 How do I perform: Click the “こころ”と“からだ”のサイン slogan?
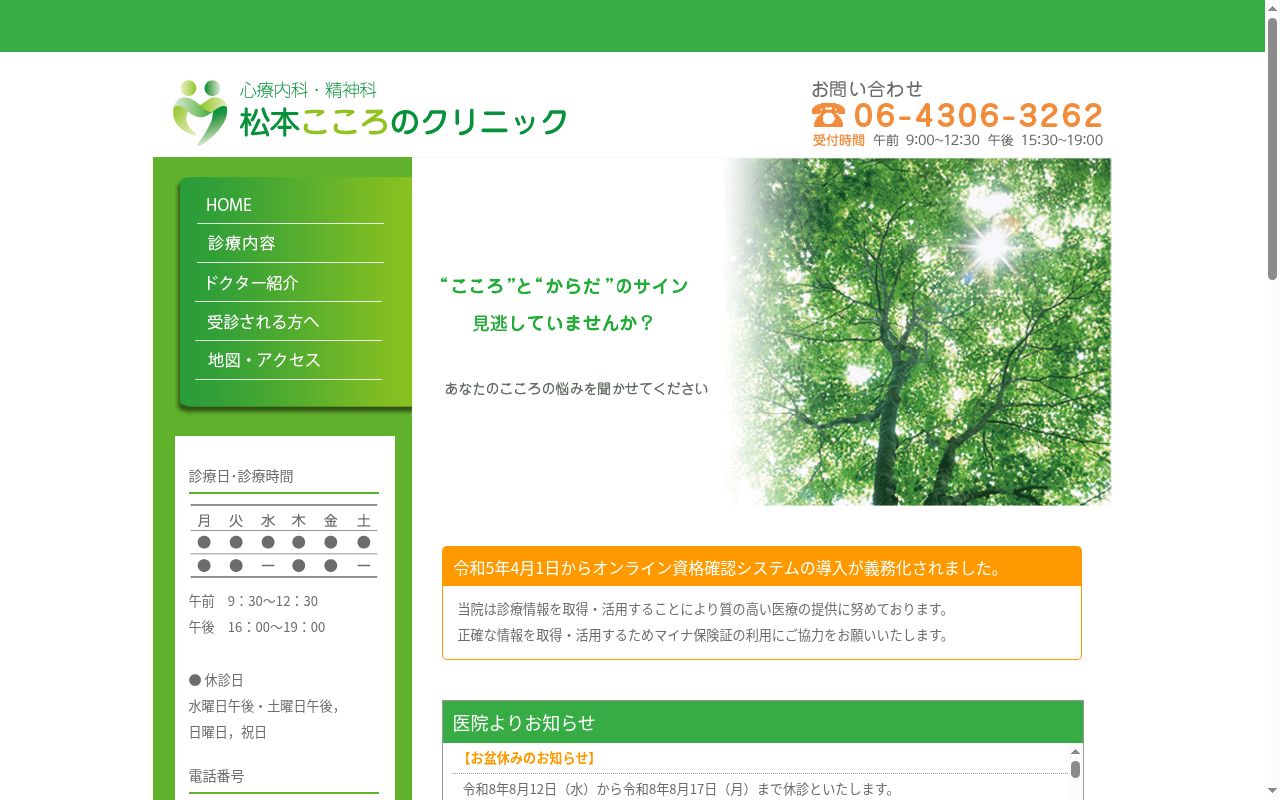tap(564, 286)
